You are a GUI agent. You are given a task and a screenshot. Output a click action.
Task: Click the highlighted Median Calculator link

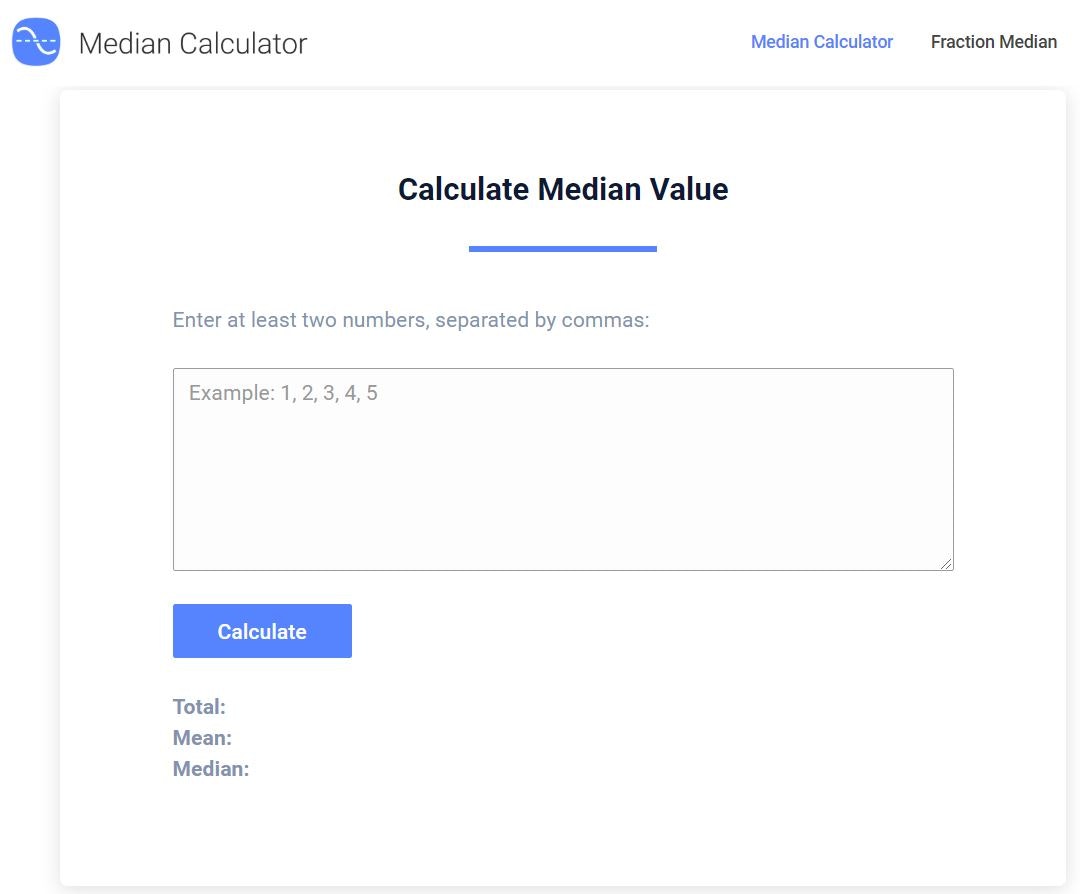pyautogui.click(x=821, y=42)
